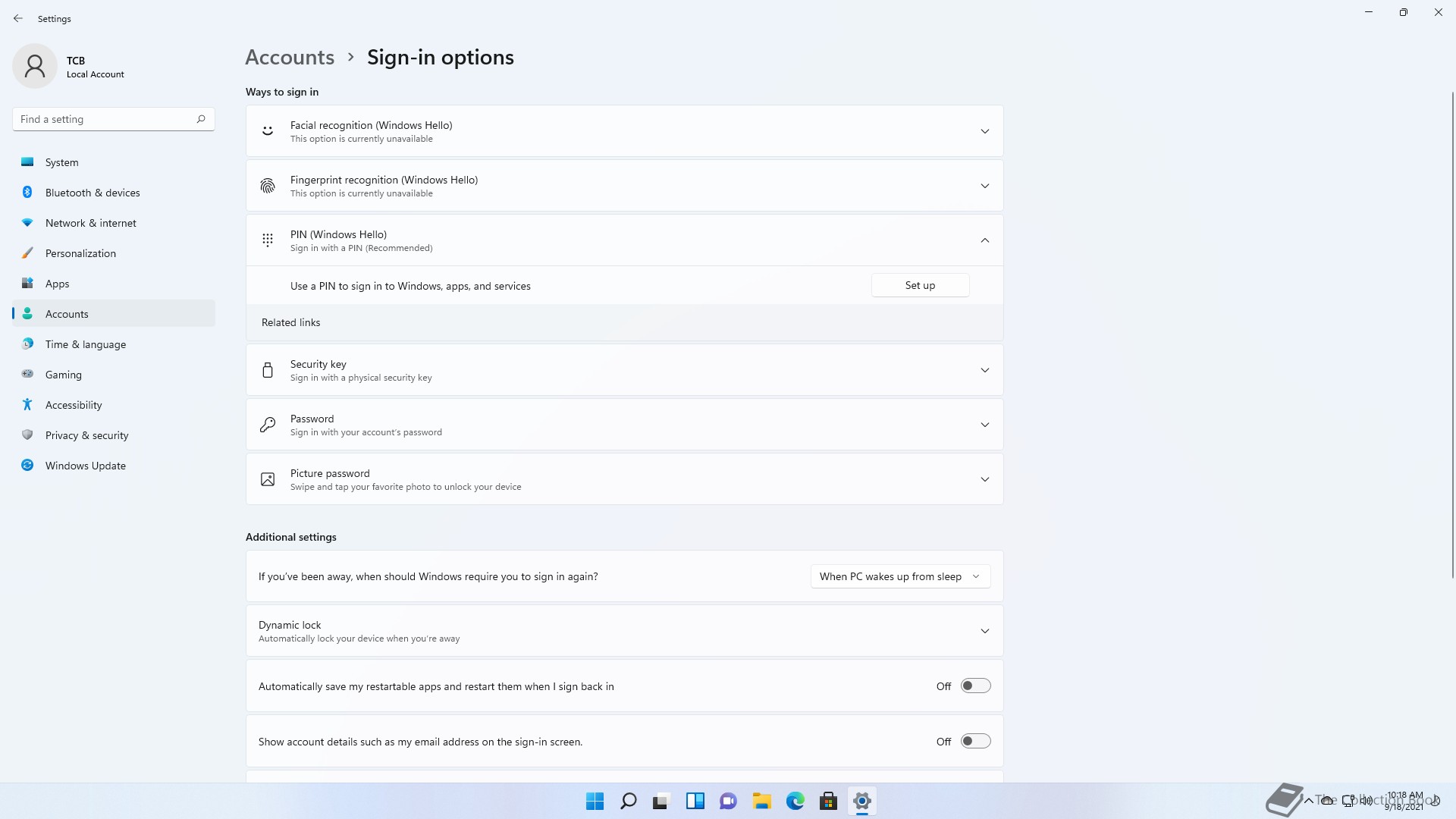The width and height of the screenshot is (1456, 819).
Task: Expand the Dynamic lock section
Action: click(984, 631)
